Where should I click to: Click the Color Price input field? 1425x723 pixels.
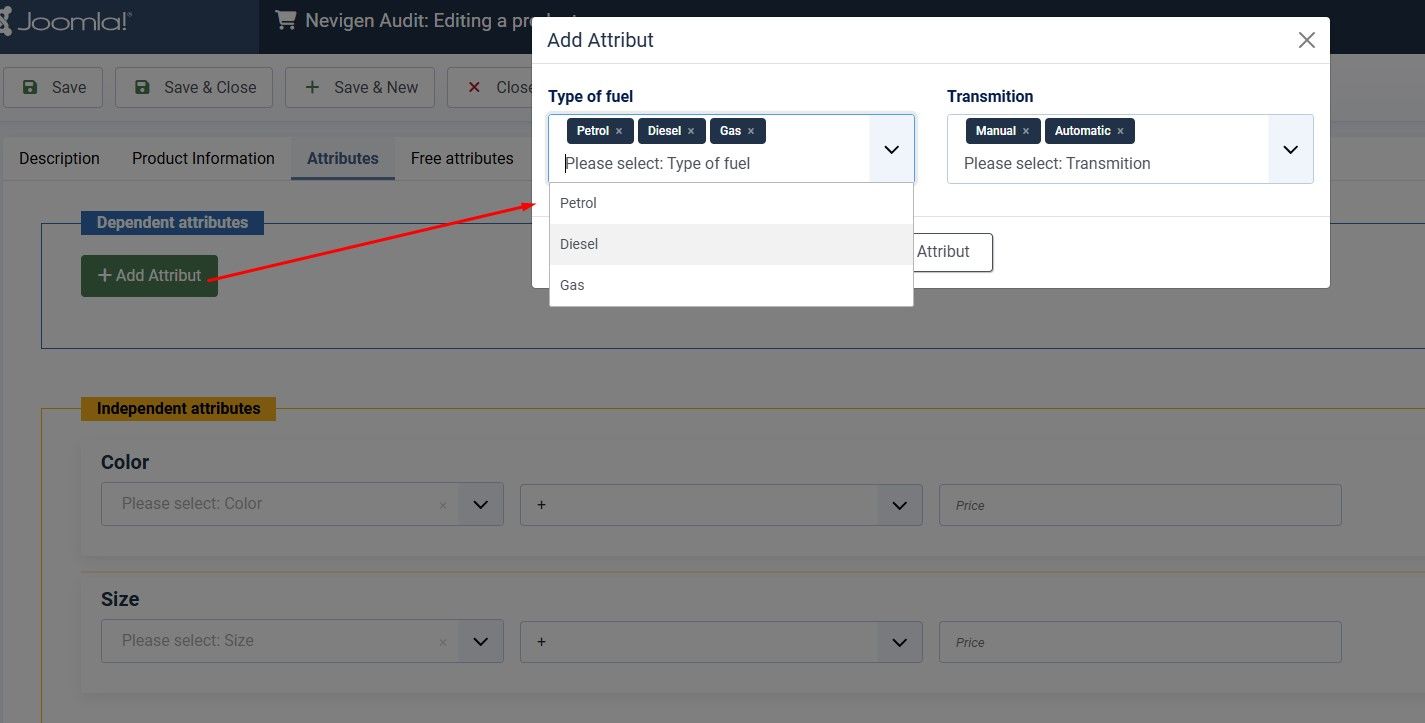tap(1140, 505)
